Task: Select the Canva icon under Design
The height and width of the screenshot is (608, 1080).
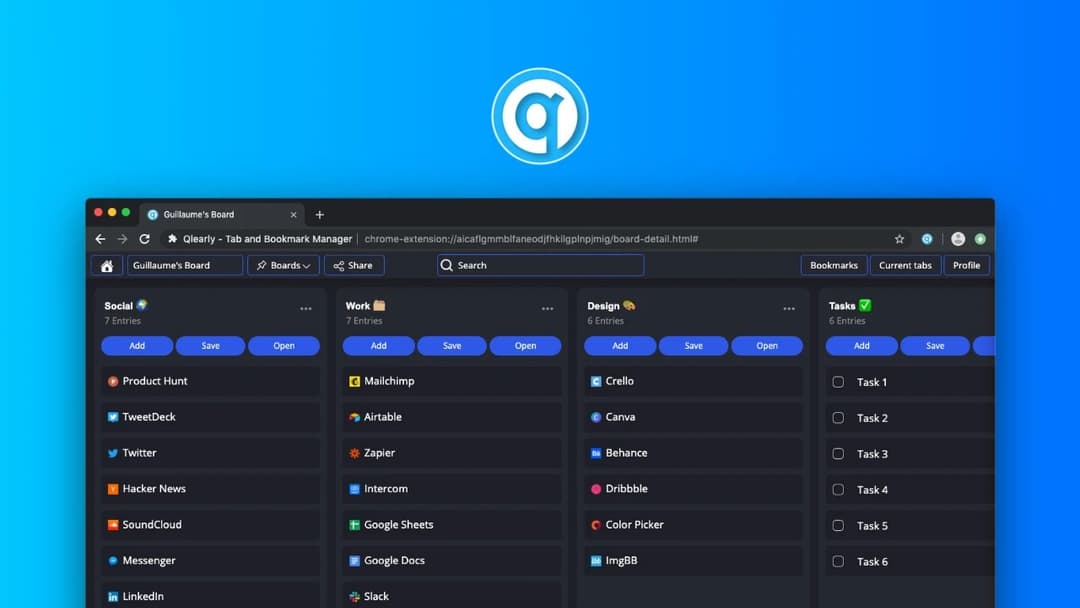Action: [x=595, y=417]
